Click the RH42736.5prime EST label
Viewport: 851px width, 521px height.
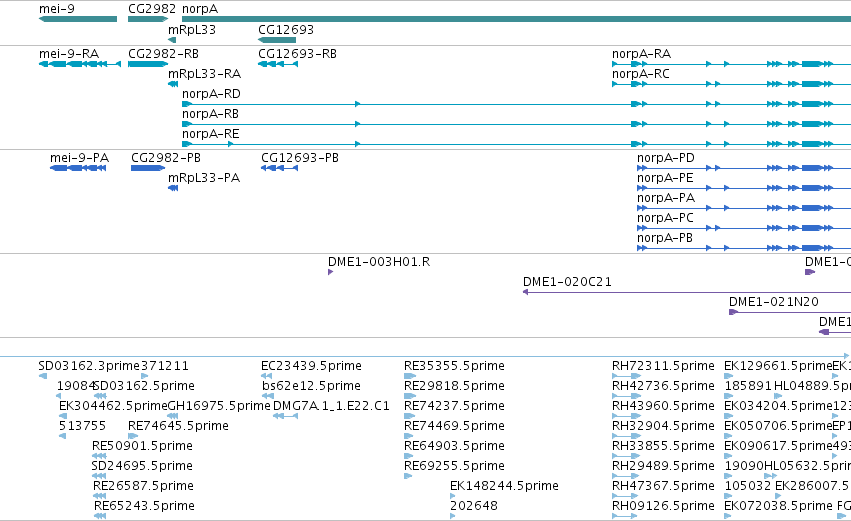click(x=663, y=386)
